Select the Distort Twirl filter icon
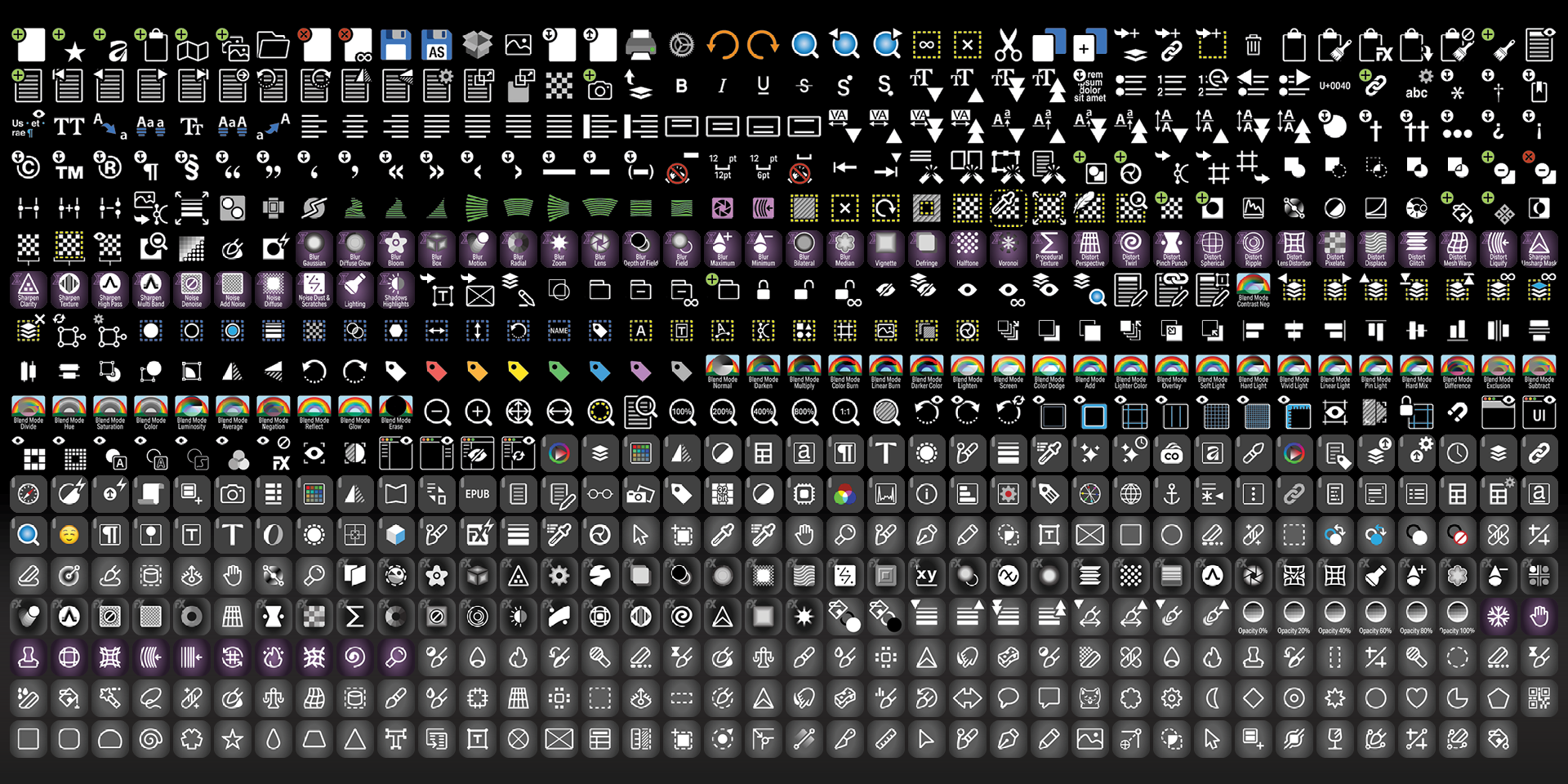The width and height of the screenshot is (1568, 784). pos(1131,249)
